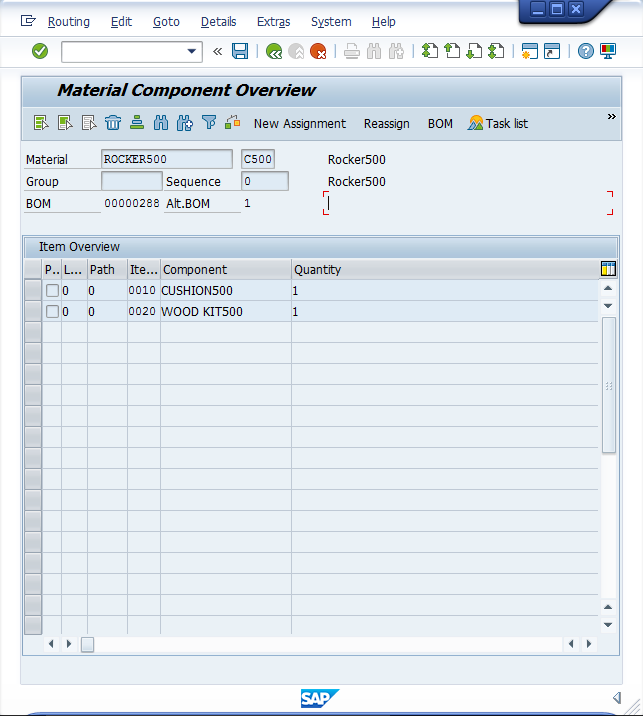Open the Edit menu
The width and height of the screenshot is (643, 716).
coord(121,21)
